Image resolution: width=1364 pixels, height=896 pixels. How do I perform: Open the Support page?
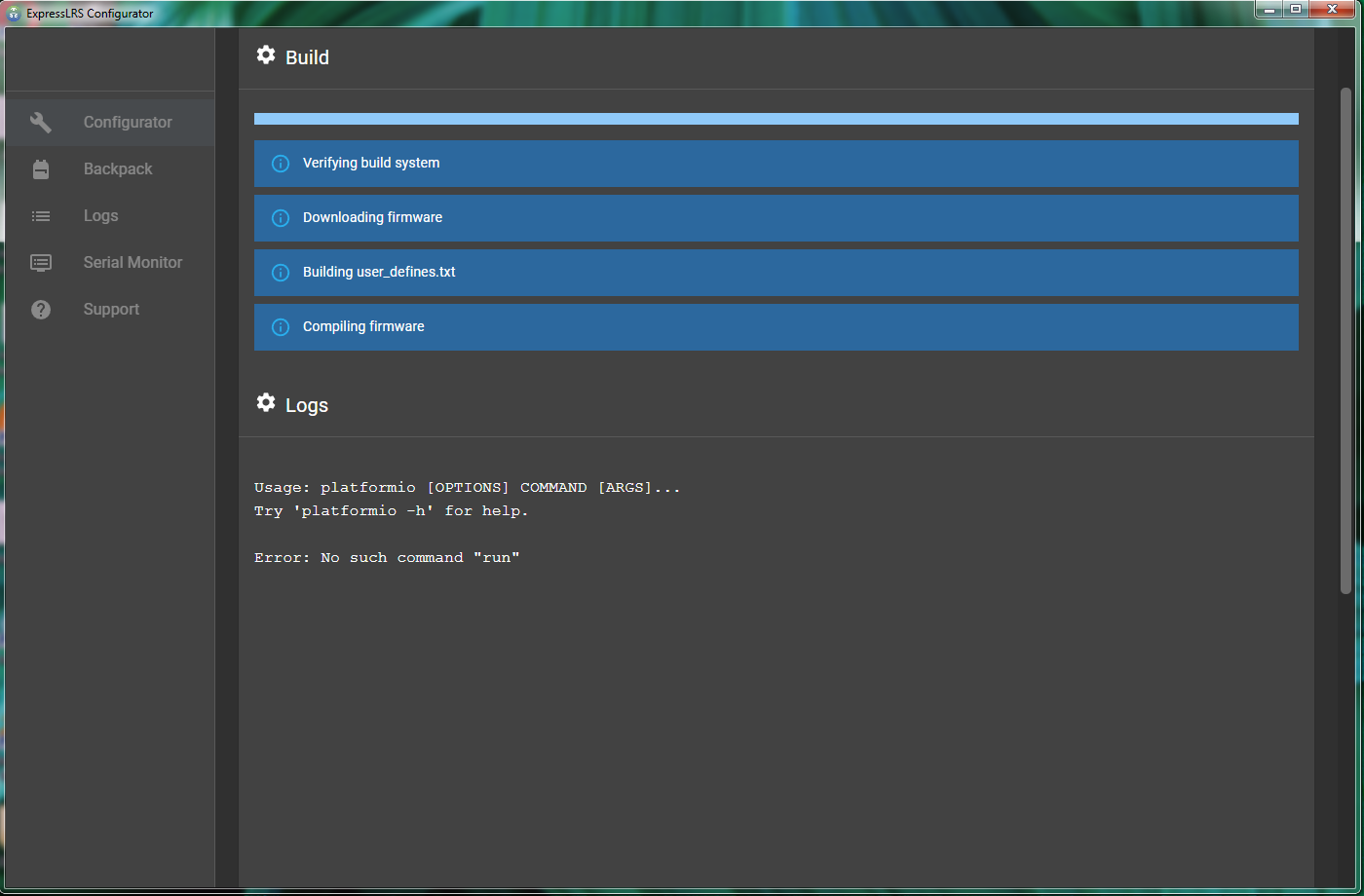(x=109, y=310)
